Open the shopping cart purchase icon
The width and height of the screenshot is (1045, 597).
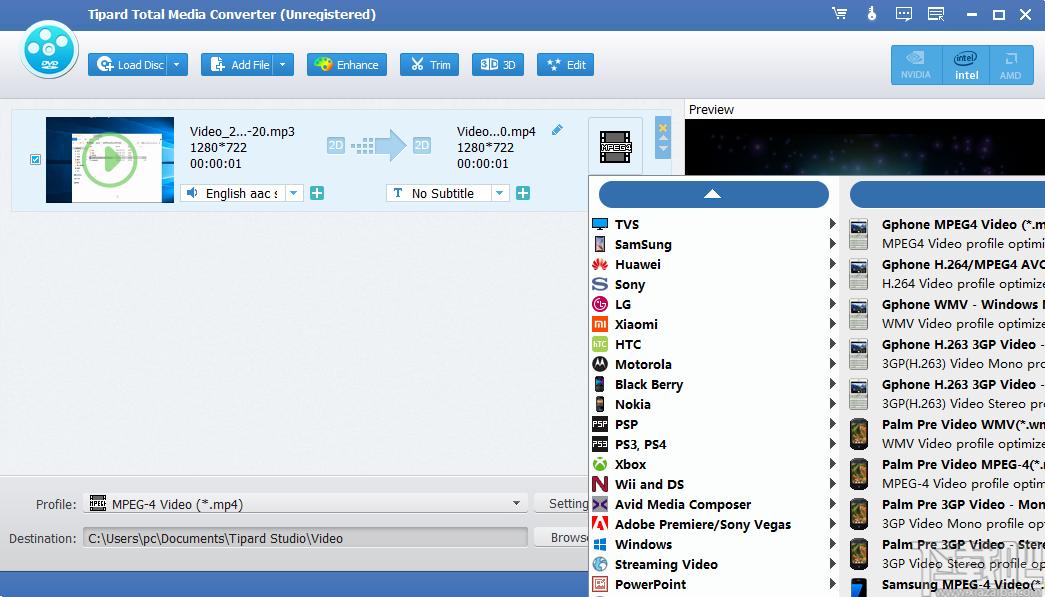pyautogui.click(x=840, y=13)
